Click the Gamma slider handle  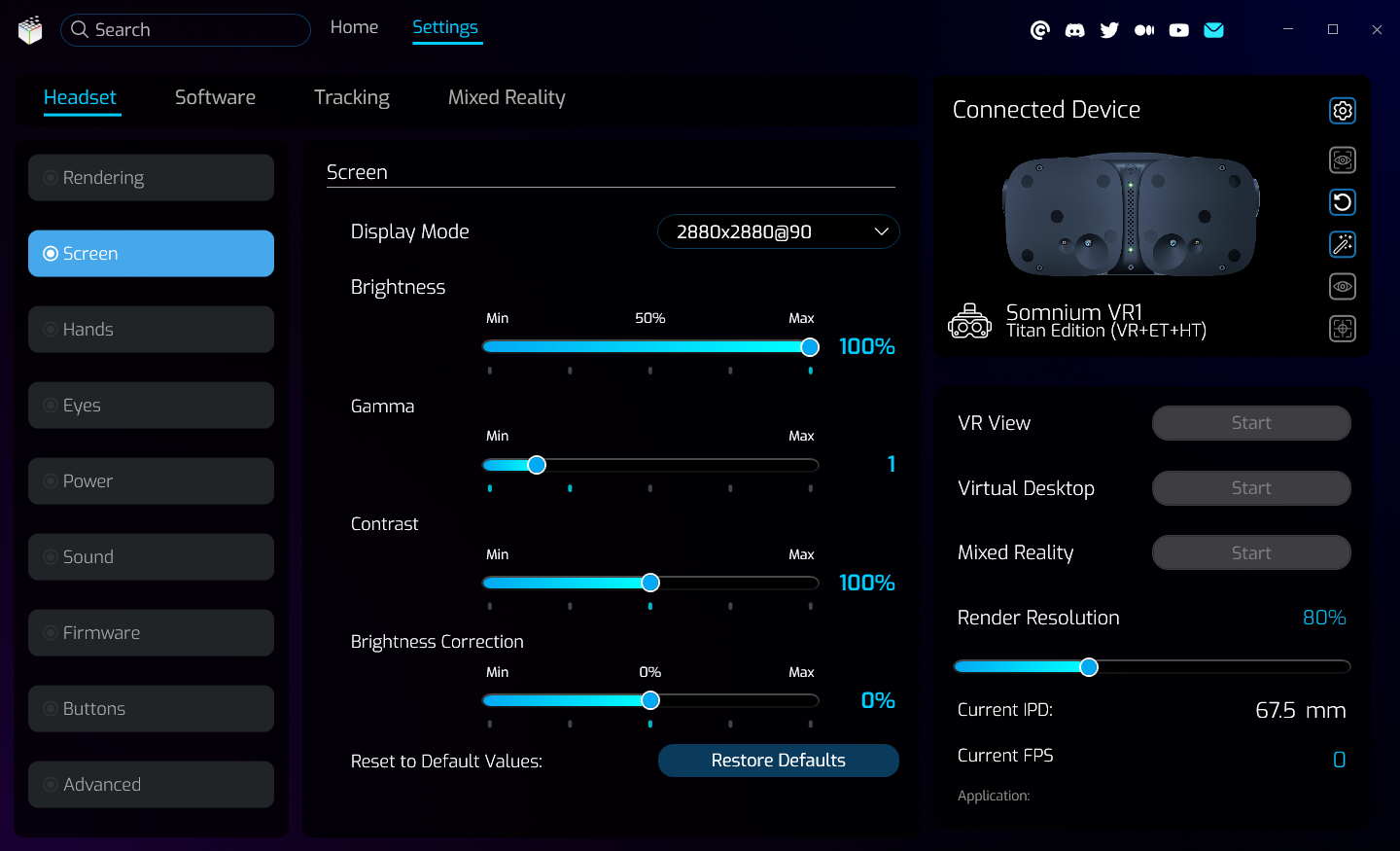(537, 465)
